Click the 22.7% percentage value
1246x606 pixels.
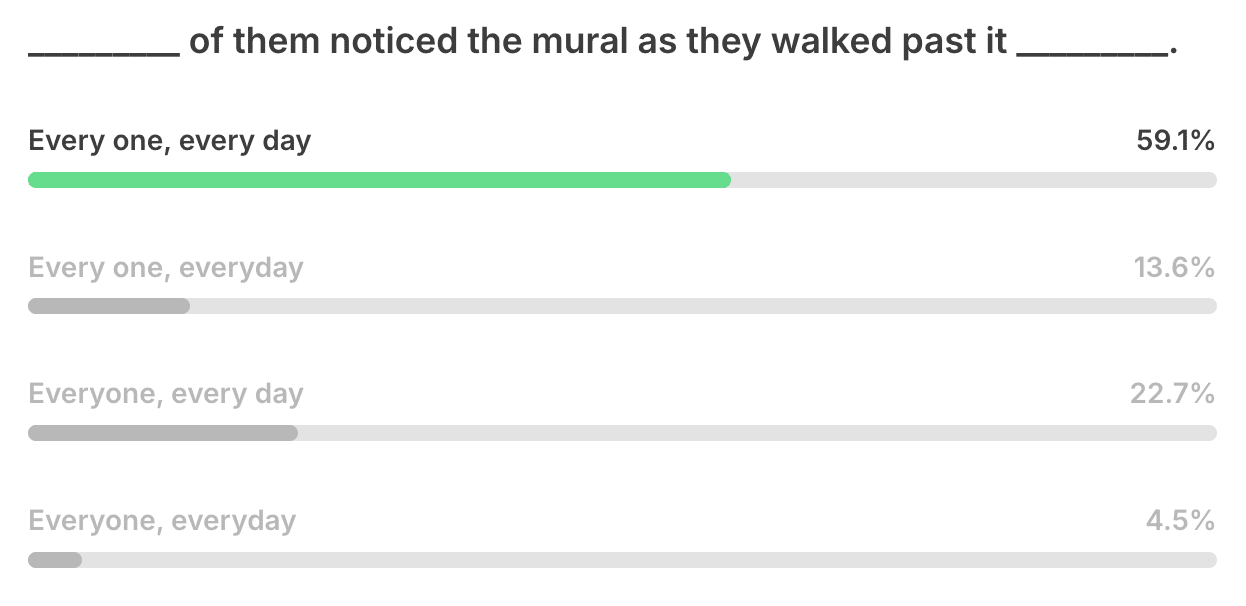tap(1173, 394)
